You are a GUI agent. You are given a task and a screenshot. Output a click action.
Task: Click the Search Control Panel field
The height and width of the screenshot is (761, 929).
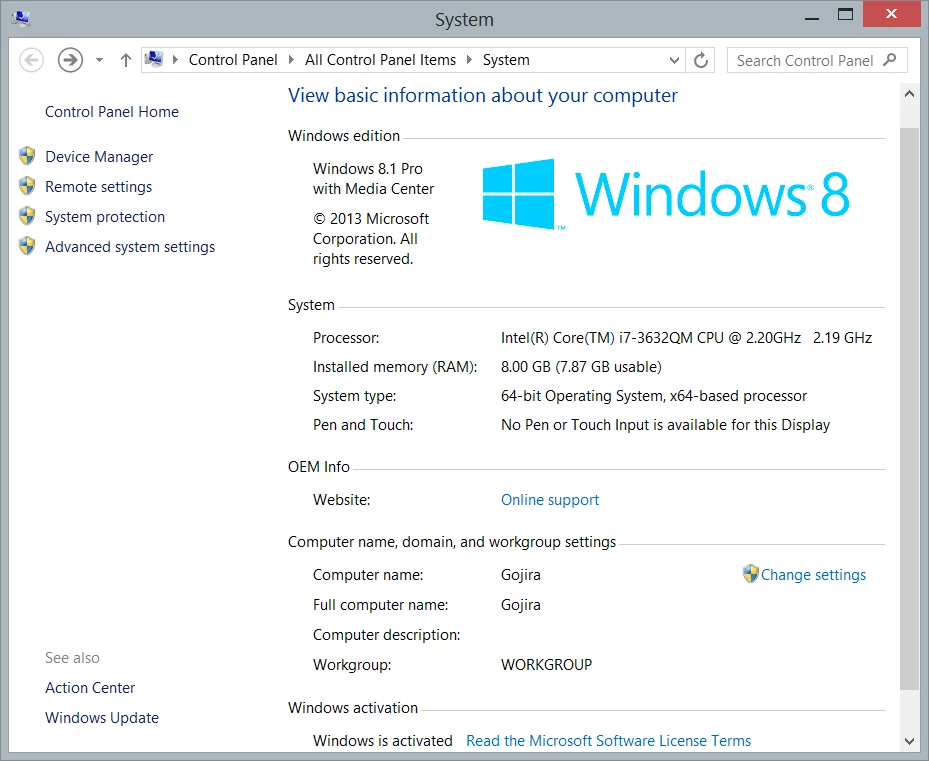817,60
